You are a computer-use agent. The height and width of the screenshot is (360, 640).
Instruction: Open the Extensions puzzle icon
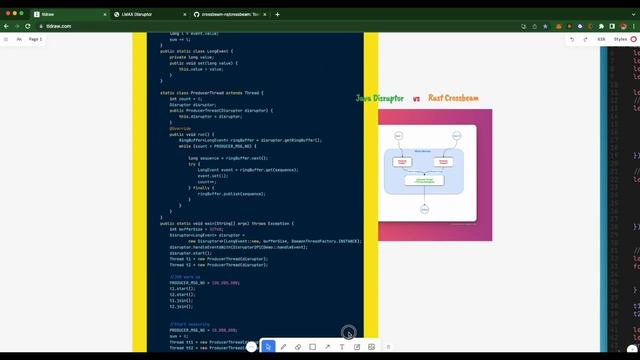point(601,26)
